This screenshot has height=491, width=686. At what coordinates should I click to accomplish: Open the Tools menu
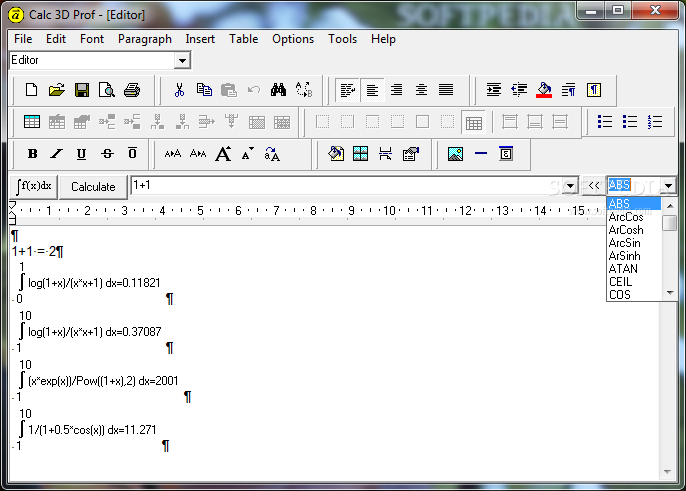[x=343, y=39]
